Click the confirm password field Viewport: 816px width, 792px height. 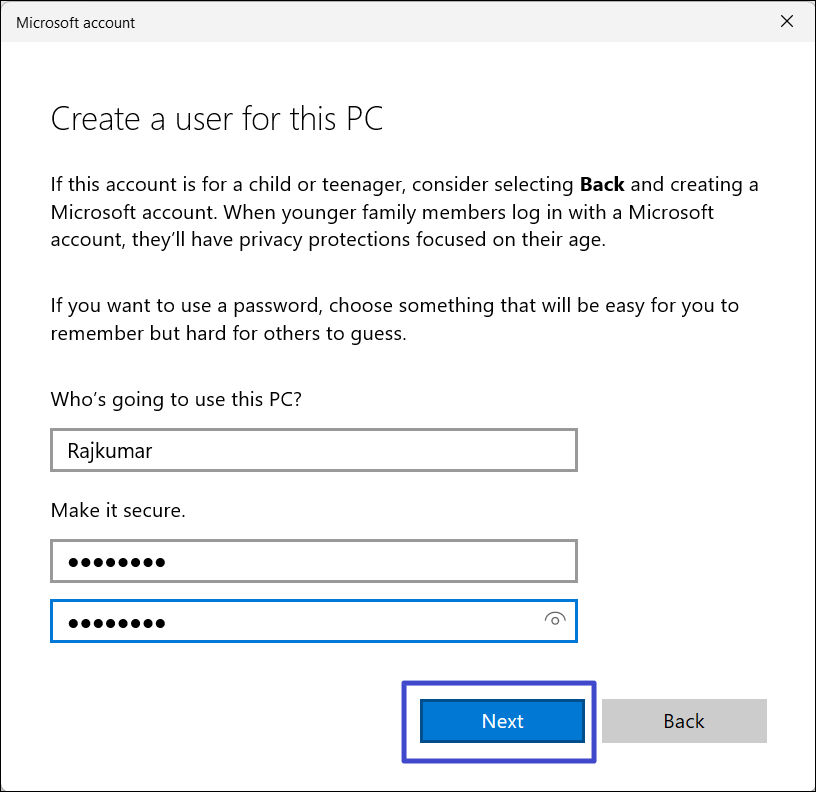[x=300, y=621]
